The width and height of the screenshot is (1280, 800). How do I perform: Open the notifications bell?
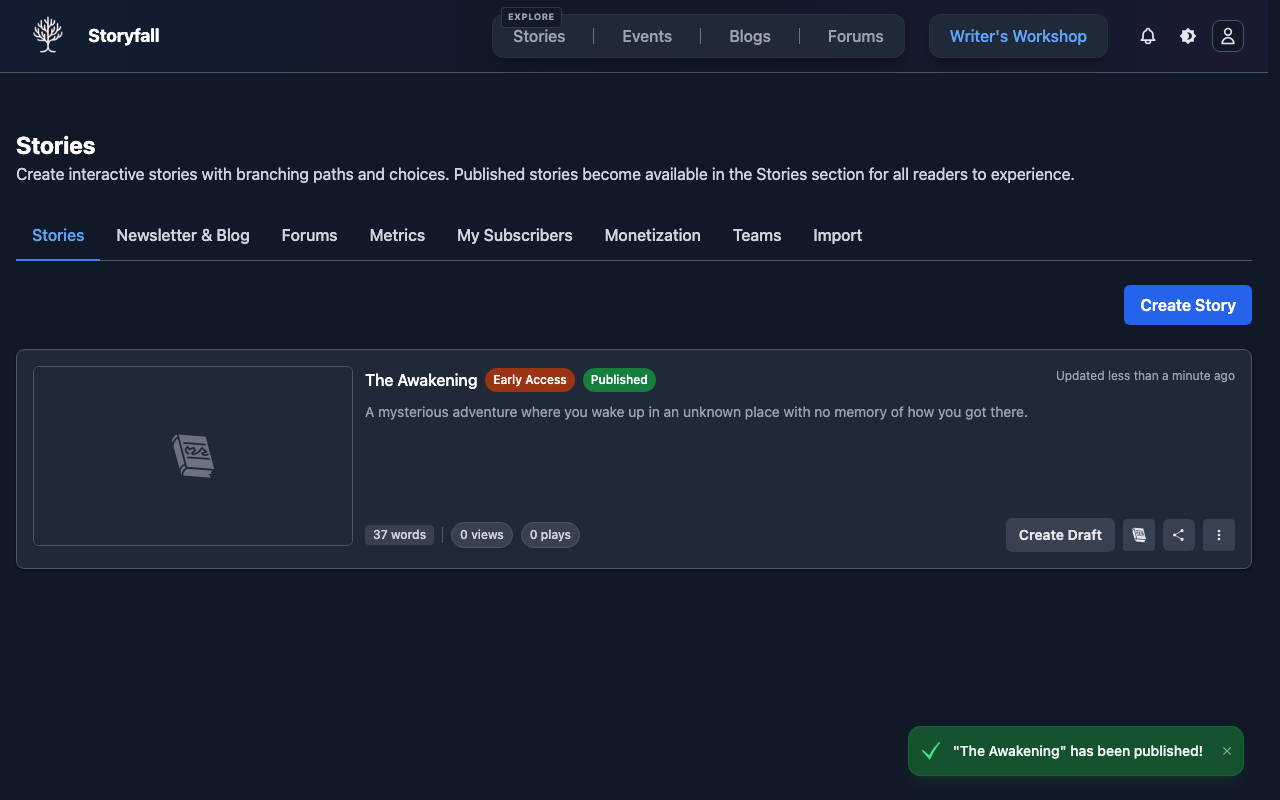coord(1148,36)
